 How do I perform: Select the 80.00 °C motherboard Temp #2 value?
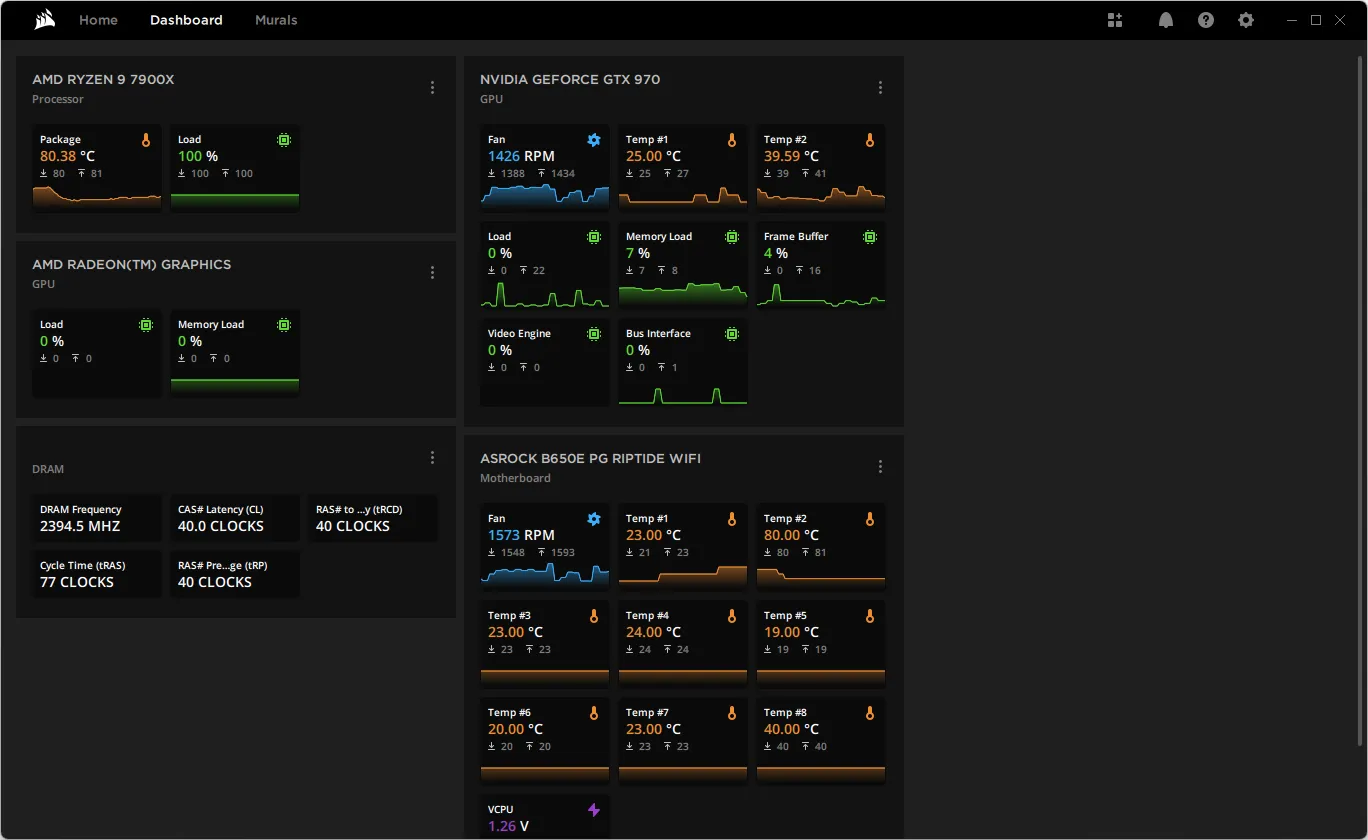[791, 535]
